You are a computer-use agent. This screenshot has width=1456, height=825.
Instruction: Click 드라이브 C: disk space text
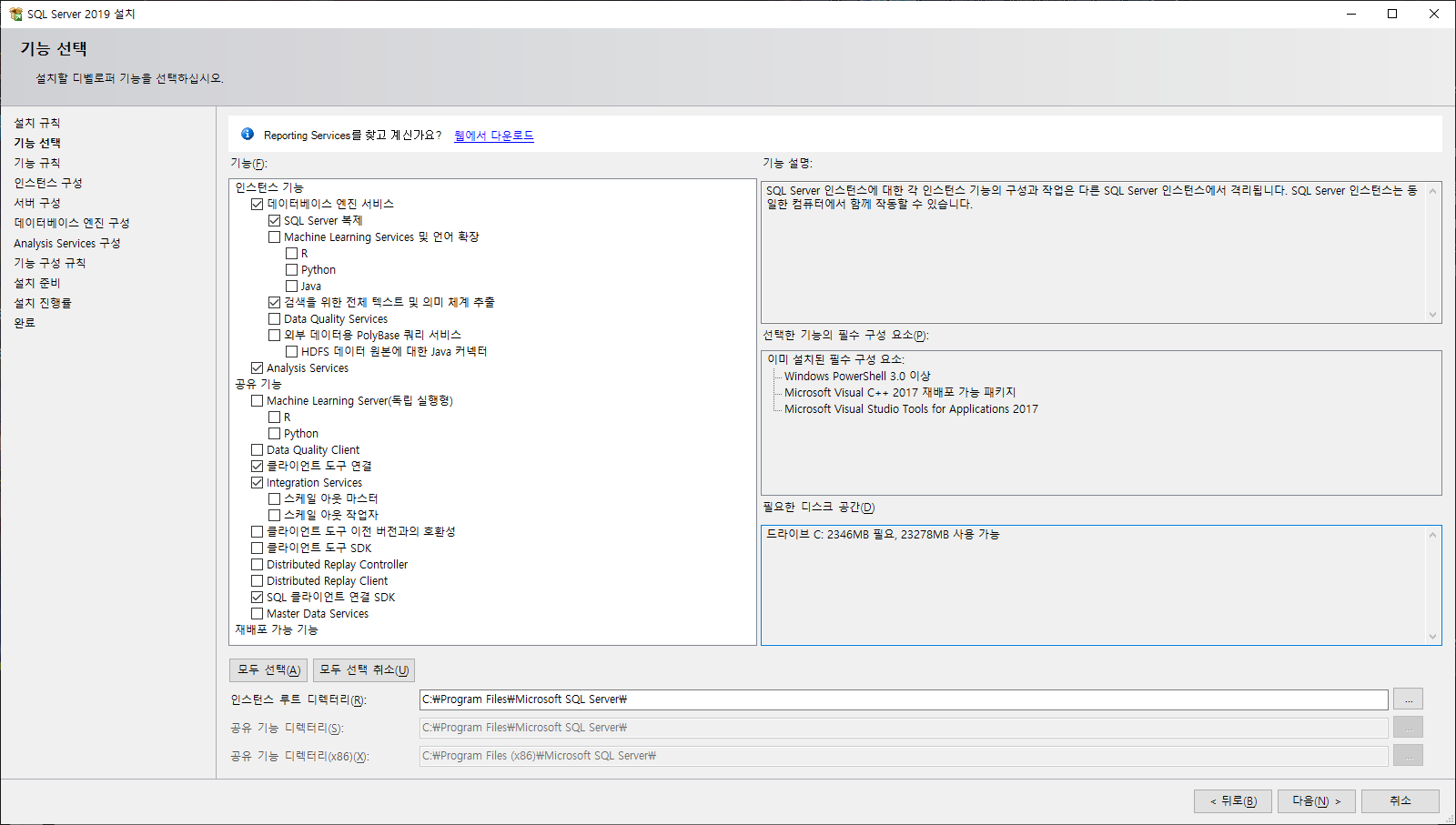[883, 535]
